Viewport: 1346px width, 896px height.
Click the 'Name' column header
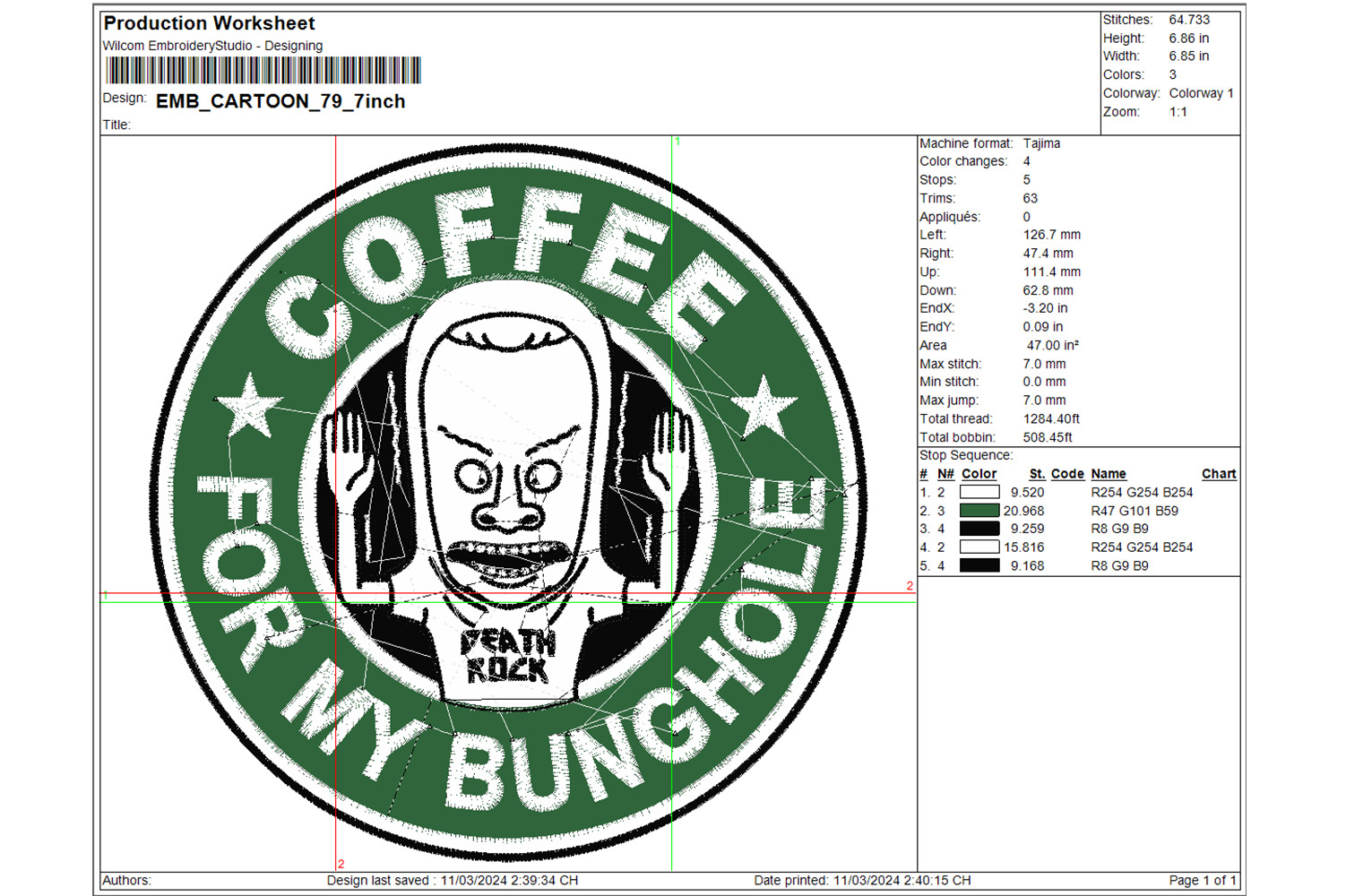[x=1109, y=474]
